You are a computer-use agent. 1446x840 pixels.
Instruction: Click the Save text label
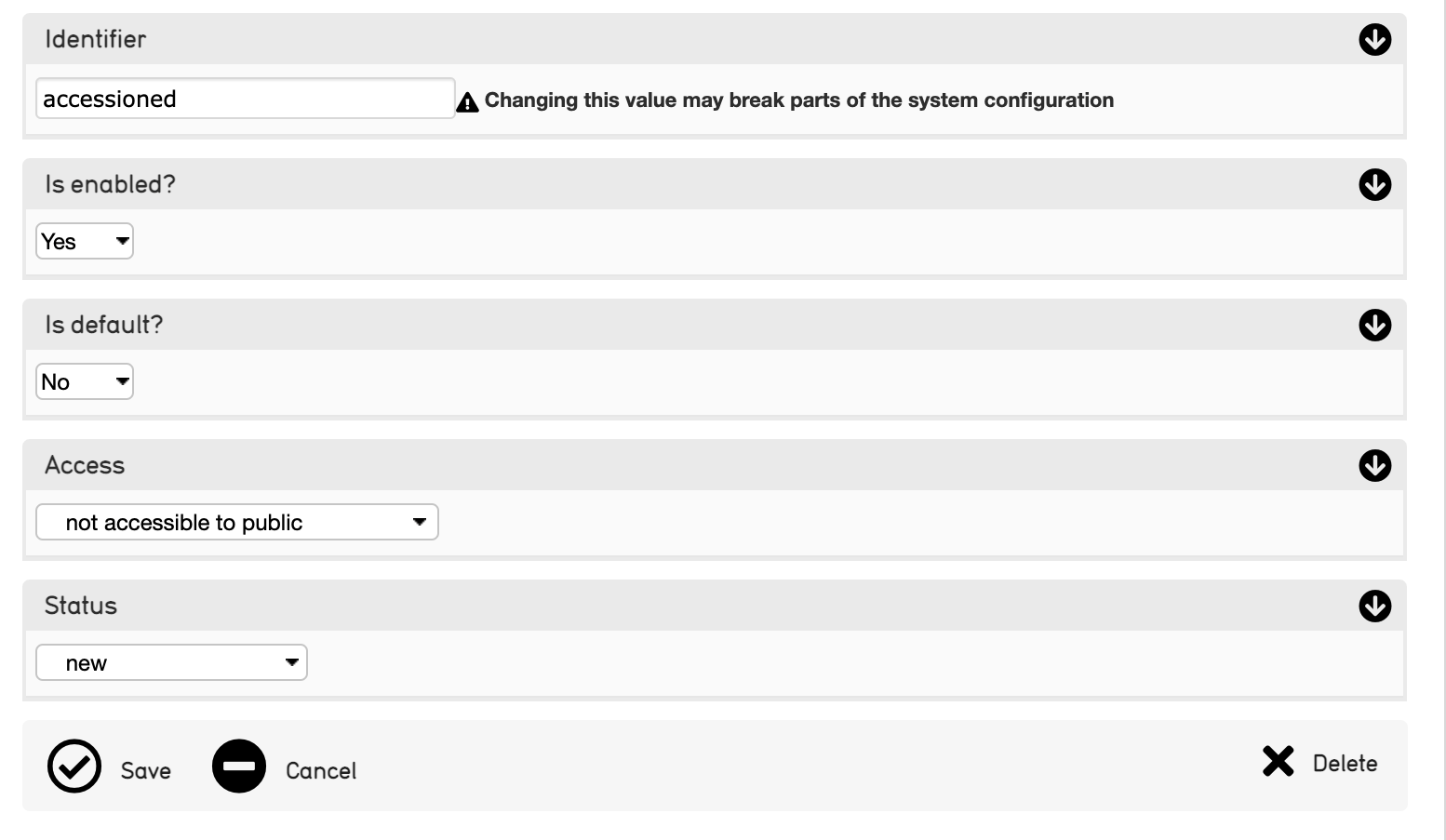click(146, 771)
